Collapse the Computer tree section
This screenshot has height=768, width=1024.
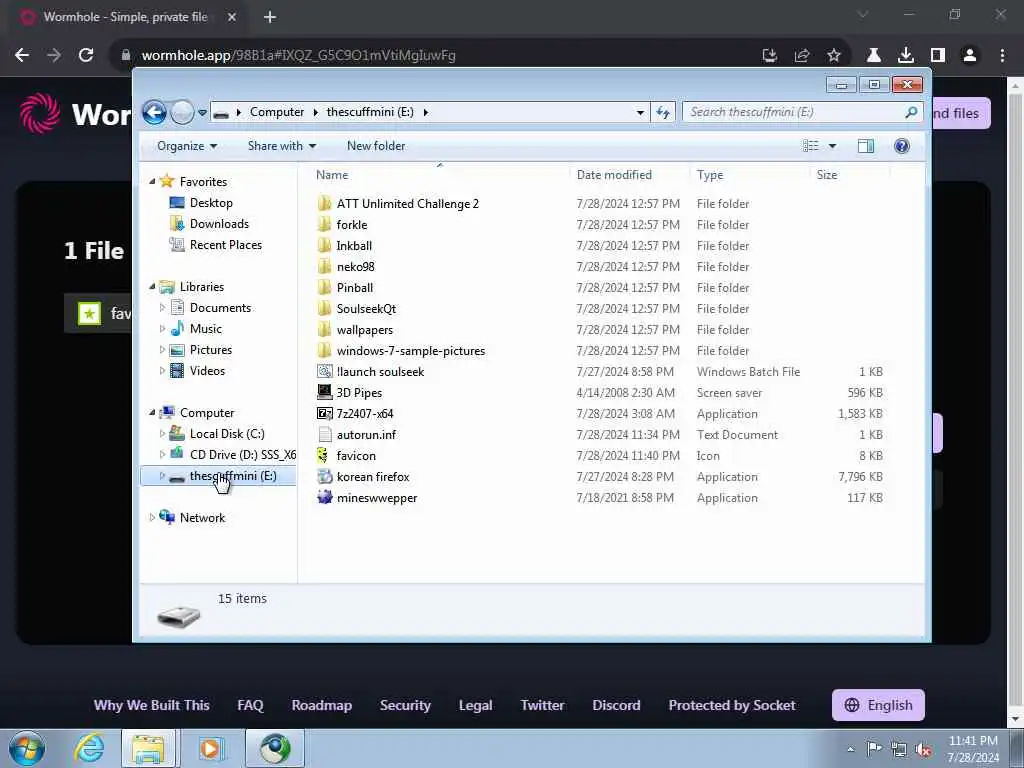tap(152, 413)
